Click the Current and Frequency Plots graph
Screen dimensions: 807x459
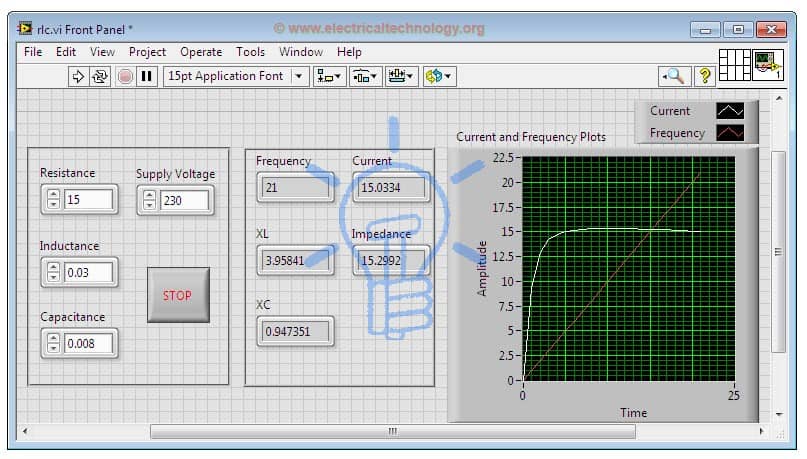[628, 269]
